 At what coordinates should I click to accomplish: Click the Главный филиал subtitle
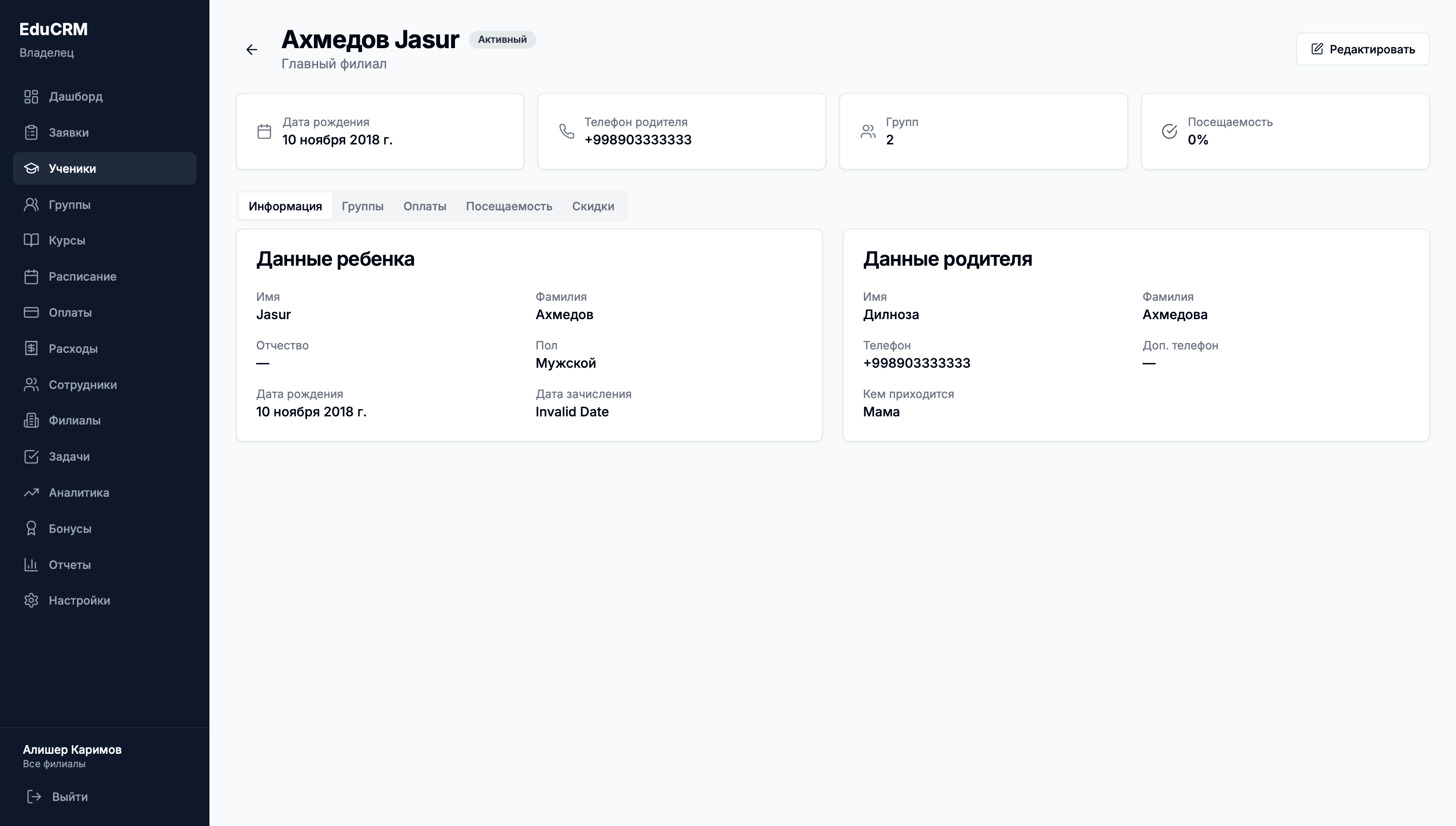pos(334,64)
